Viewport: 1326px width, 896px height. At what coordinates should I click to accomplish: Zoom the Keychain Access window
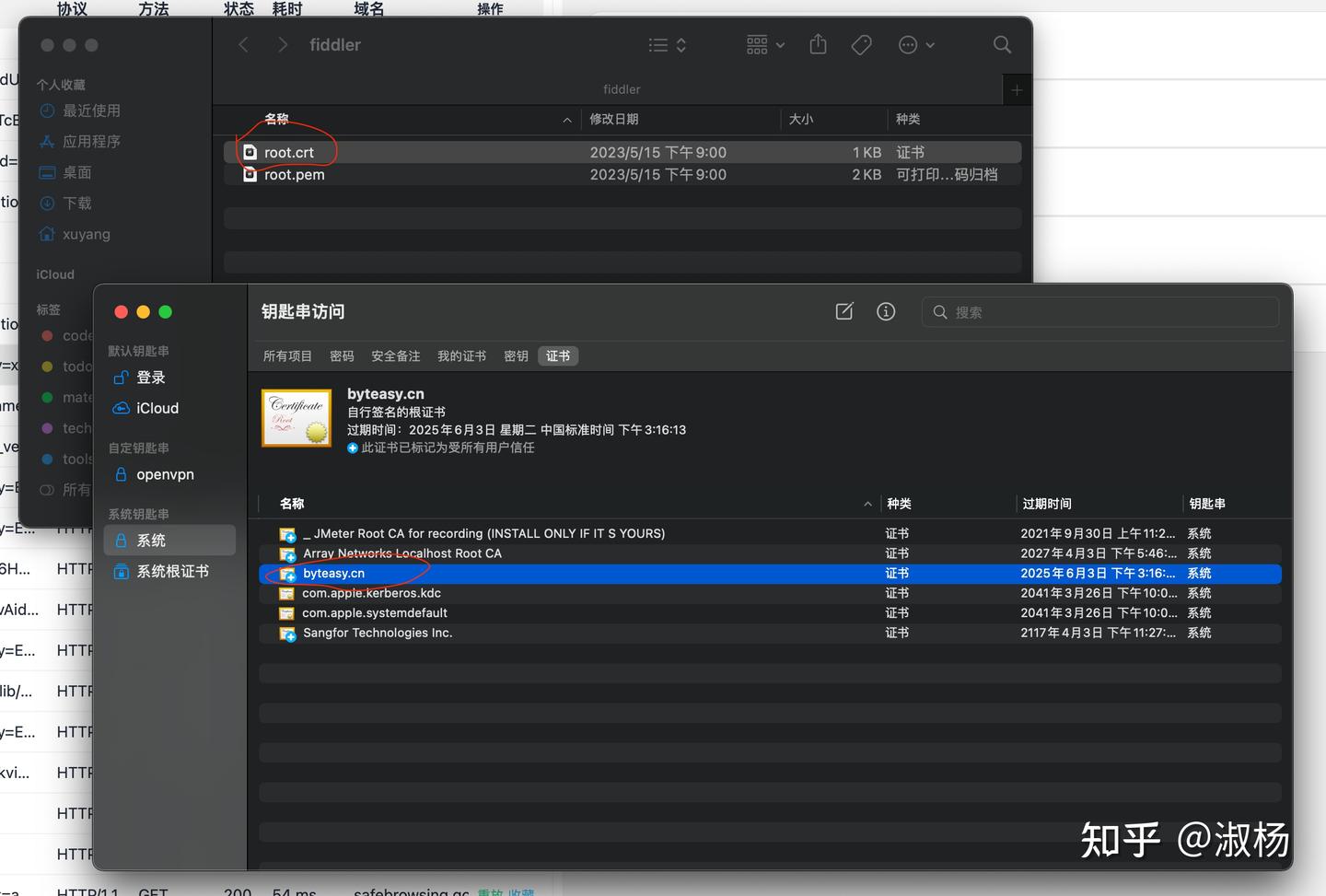pos(165,311)
